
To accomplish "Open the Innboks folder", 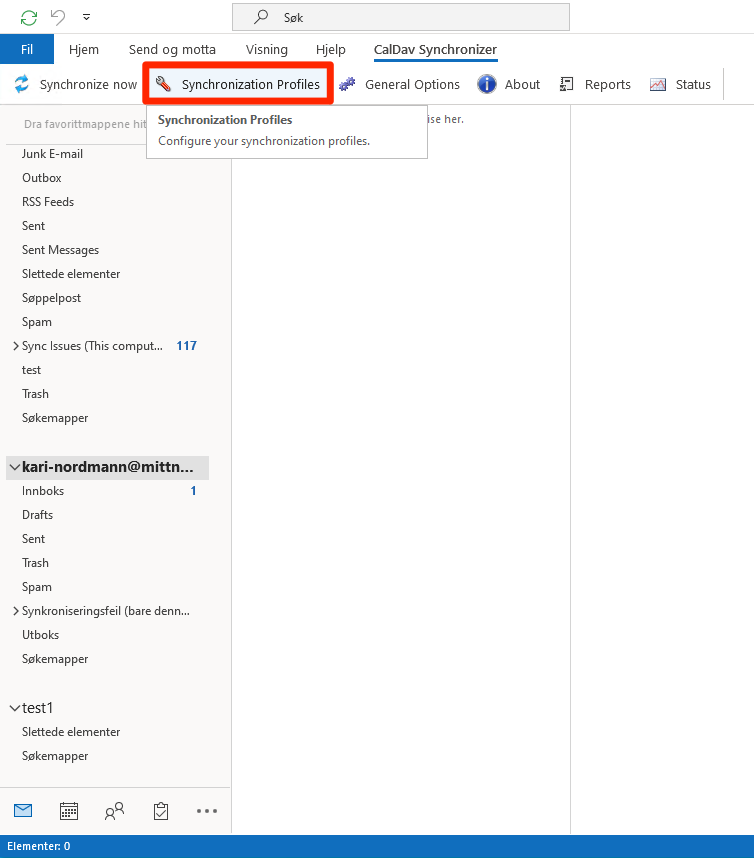I will coord(43,491).
